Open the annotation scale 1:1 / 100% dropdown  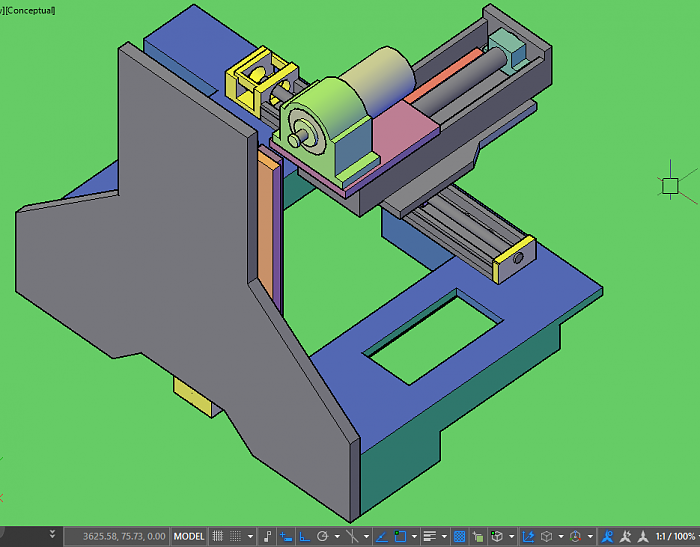coord(676,536)
